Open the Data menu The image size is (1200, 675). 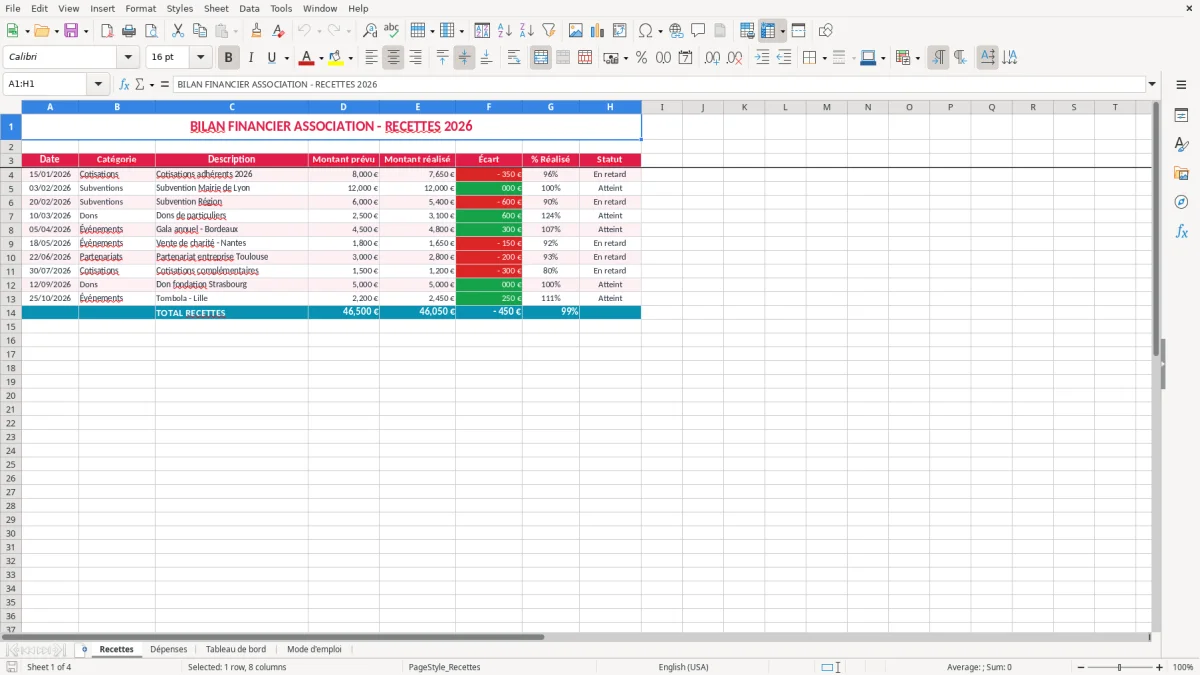(250, 8)
